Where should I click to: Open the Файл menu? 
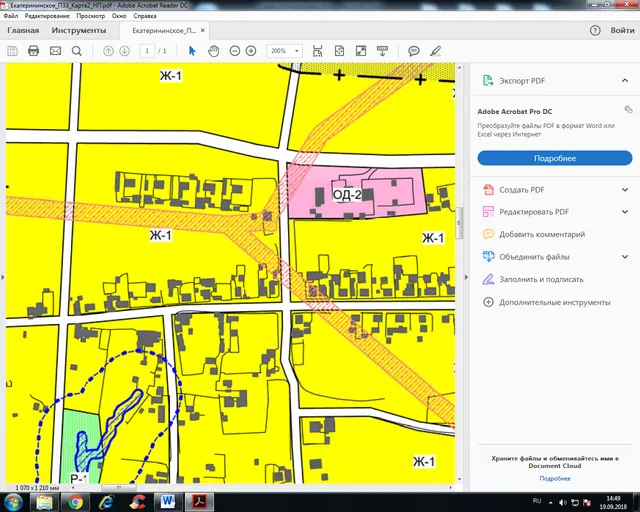(x=11, y=16)
